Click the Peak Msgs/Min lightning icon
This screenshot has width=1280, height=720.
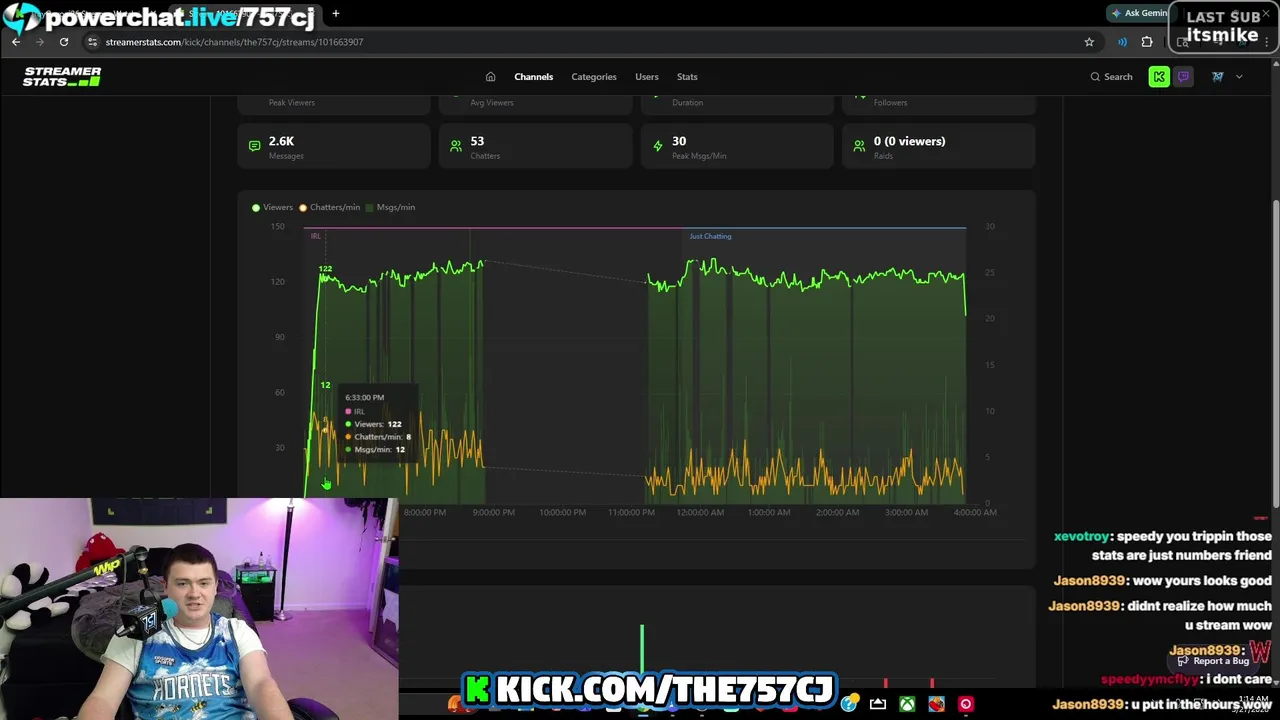(x=658, y=146)
